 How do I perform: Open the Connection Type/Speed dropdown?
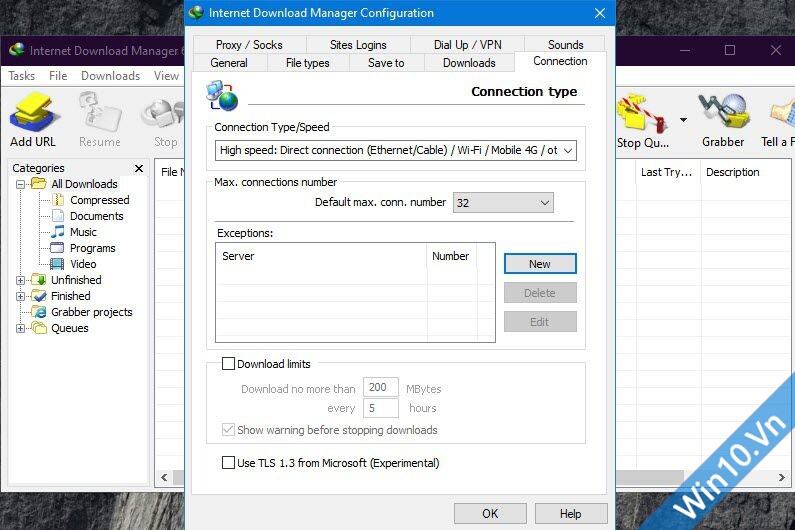[396, 151]
